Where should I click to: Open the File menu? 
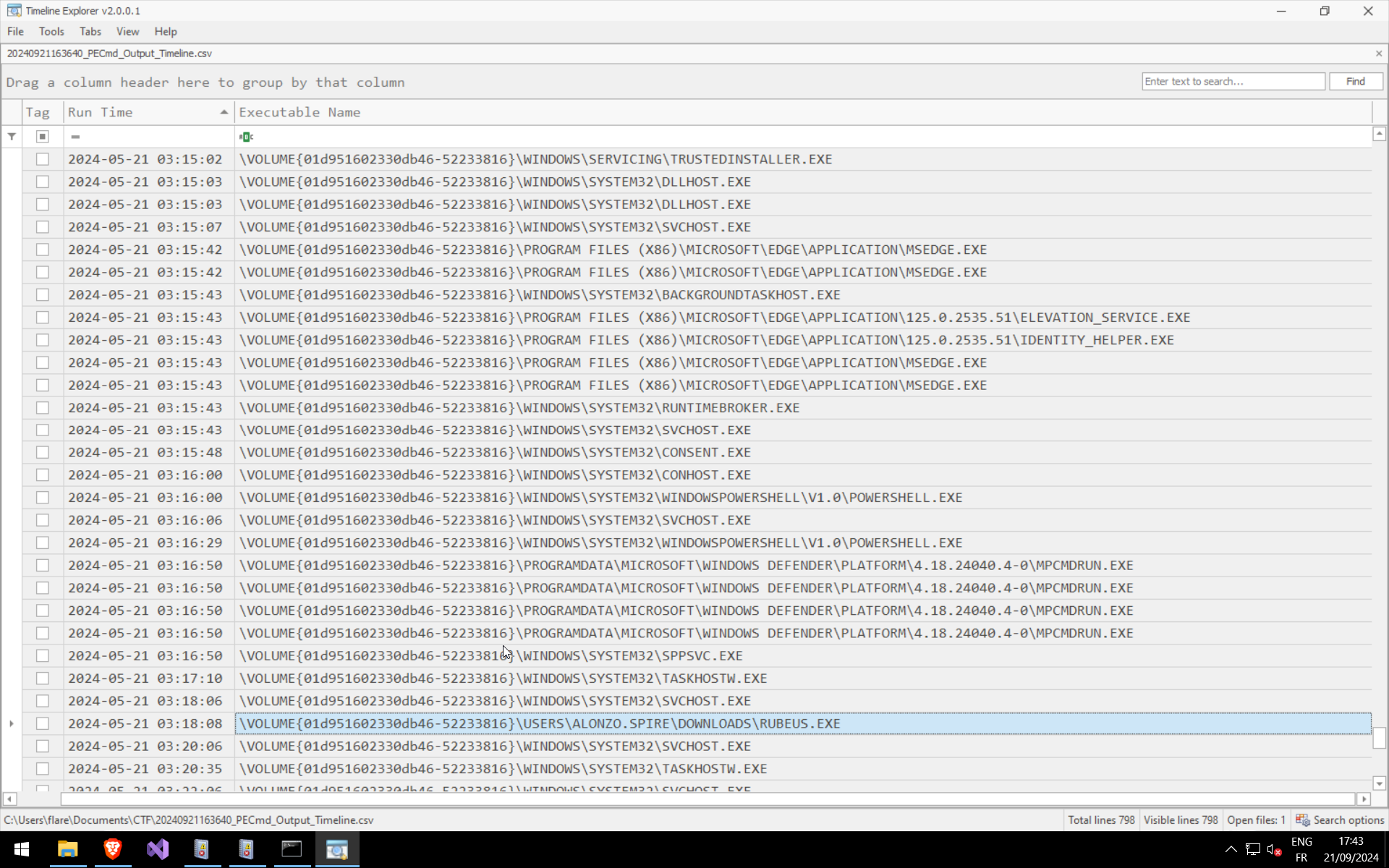[x=15, y=31]
